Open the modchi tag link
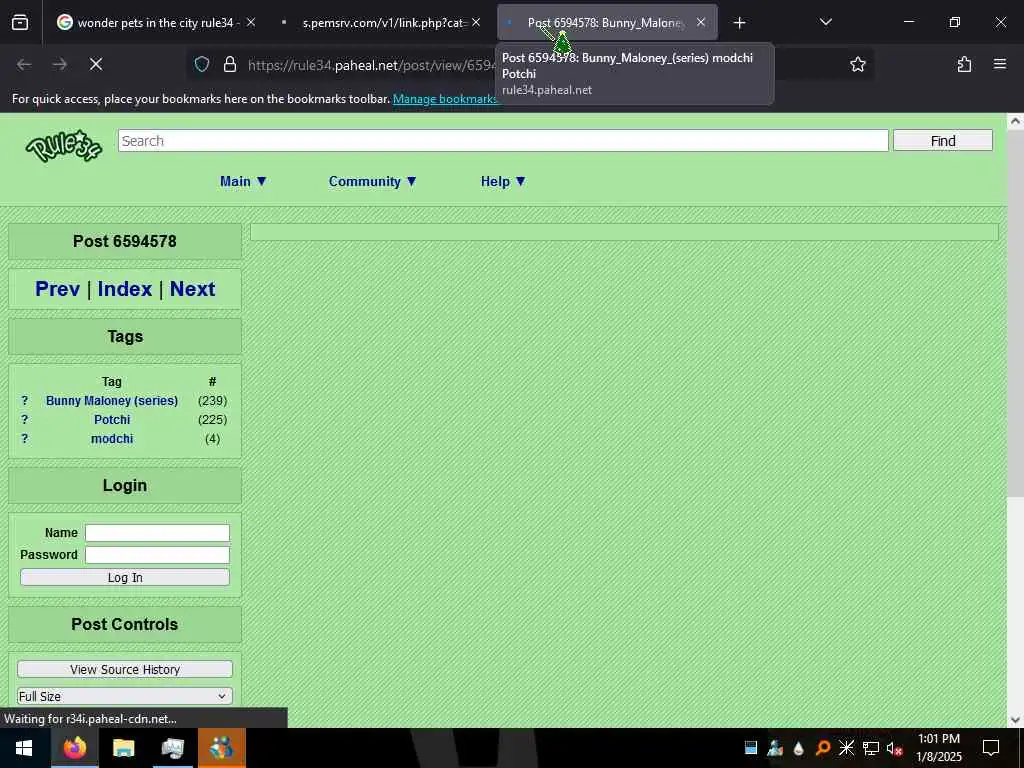 (112, 438)
